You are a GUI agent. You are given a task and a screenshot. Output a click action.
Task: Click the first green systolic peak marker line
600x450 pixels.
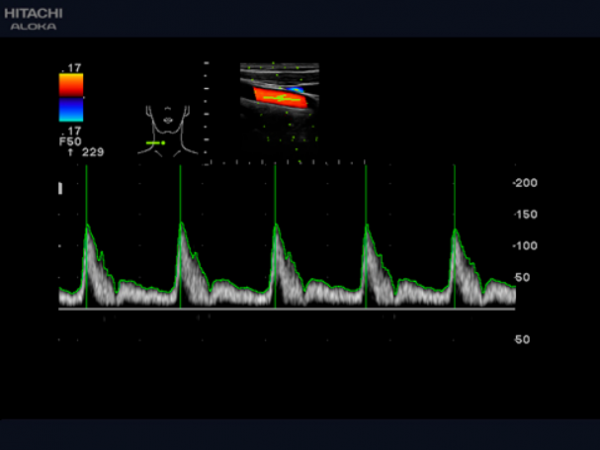pos(86,236)
